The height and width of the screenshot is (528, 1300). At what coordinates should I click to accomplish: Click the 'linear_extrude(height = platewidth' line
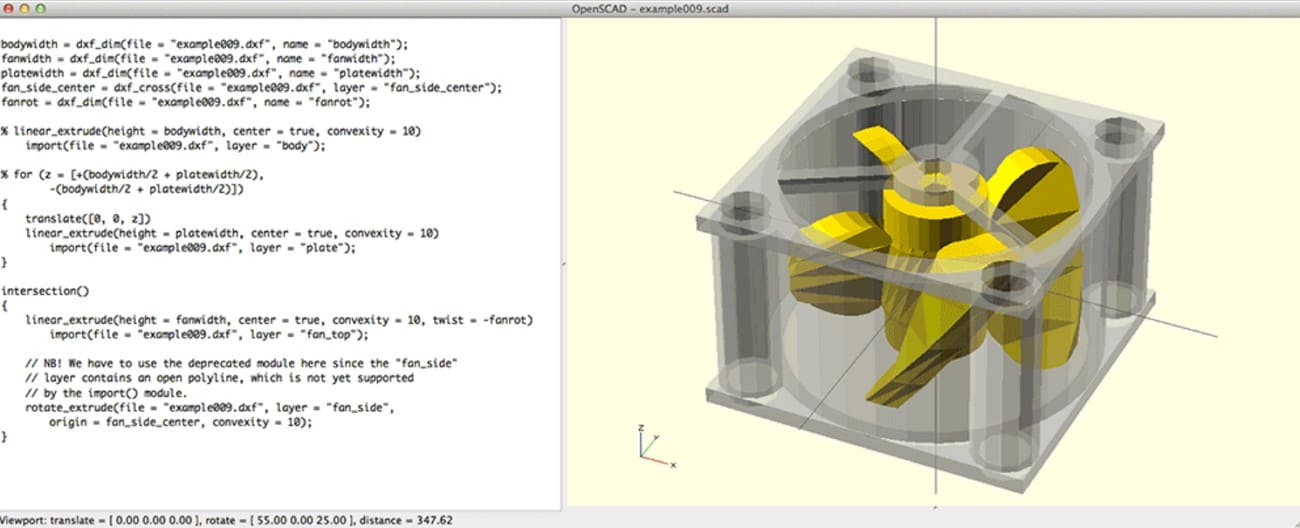click(232, 233)
